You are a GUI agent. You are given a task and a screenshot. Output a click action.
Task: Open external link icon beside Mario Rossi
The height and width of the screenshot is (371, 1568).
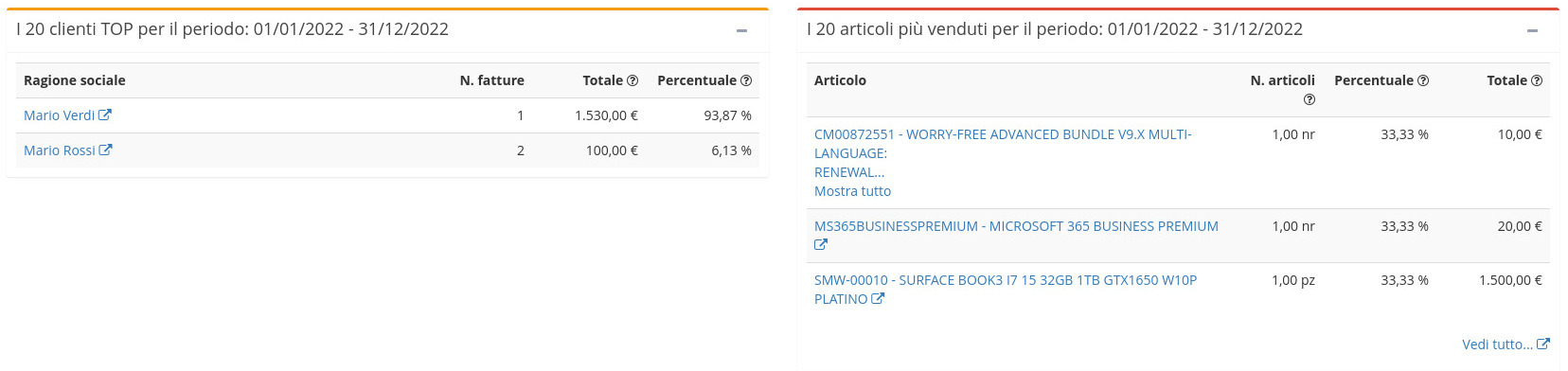(x=105, y=150)
